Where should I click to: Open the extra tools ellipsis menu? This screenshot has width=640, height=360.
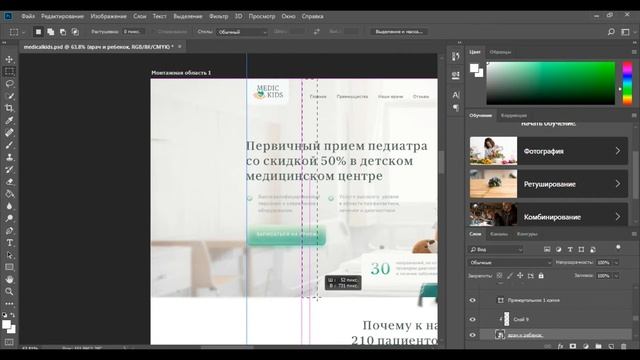click(x=9, y=304)
